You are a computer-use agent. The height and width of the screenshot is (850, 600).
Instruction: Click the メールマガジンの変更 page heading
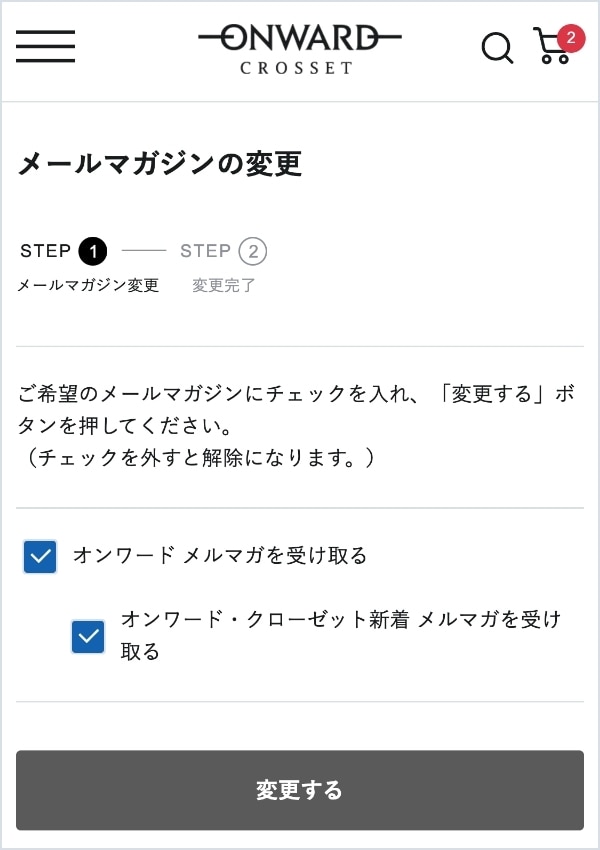click(160, 164)
